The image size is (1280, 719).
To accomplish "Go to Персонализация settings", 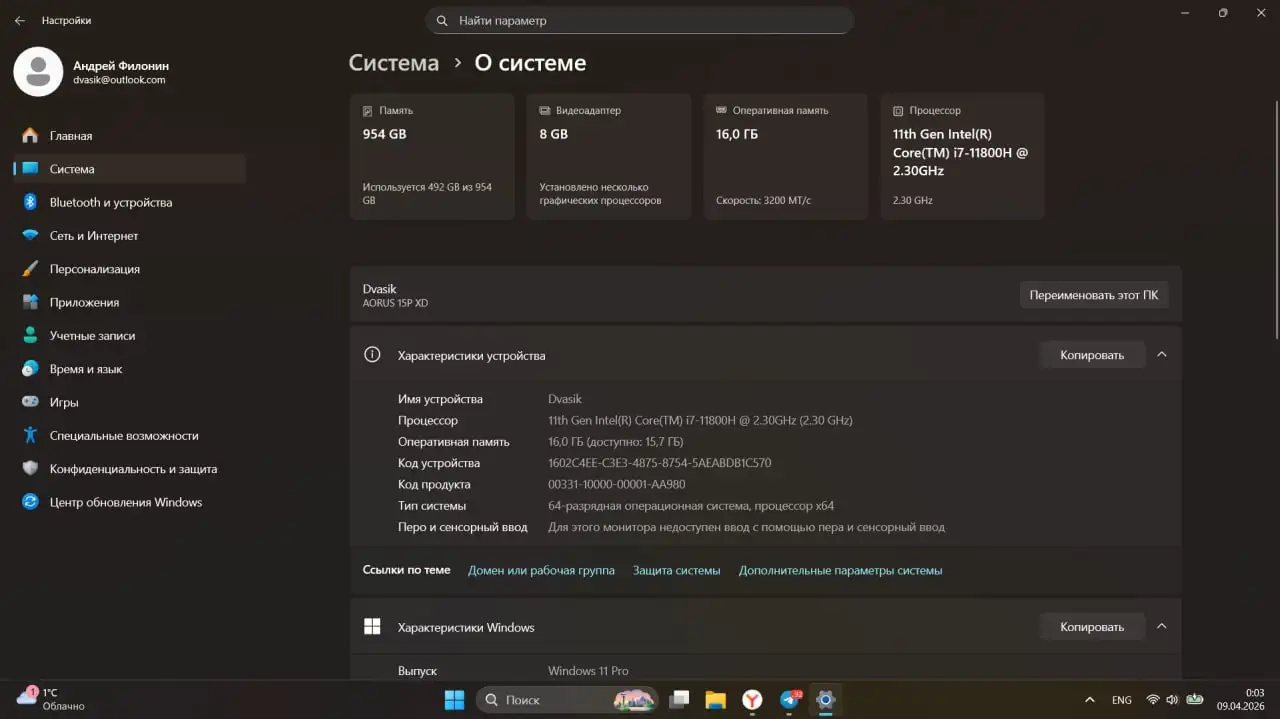I will pos(95,269).
